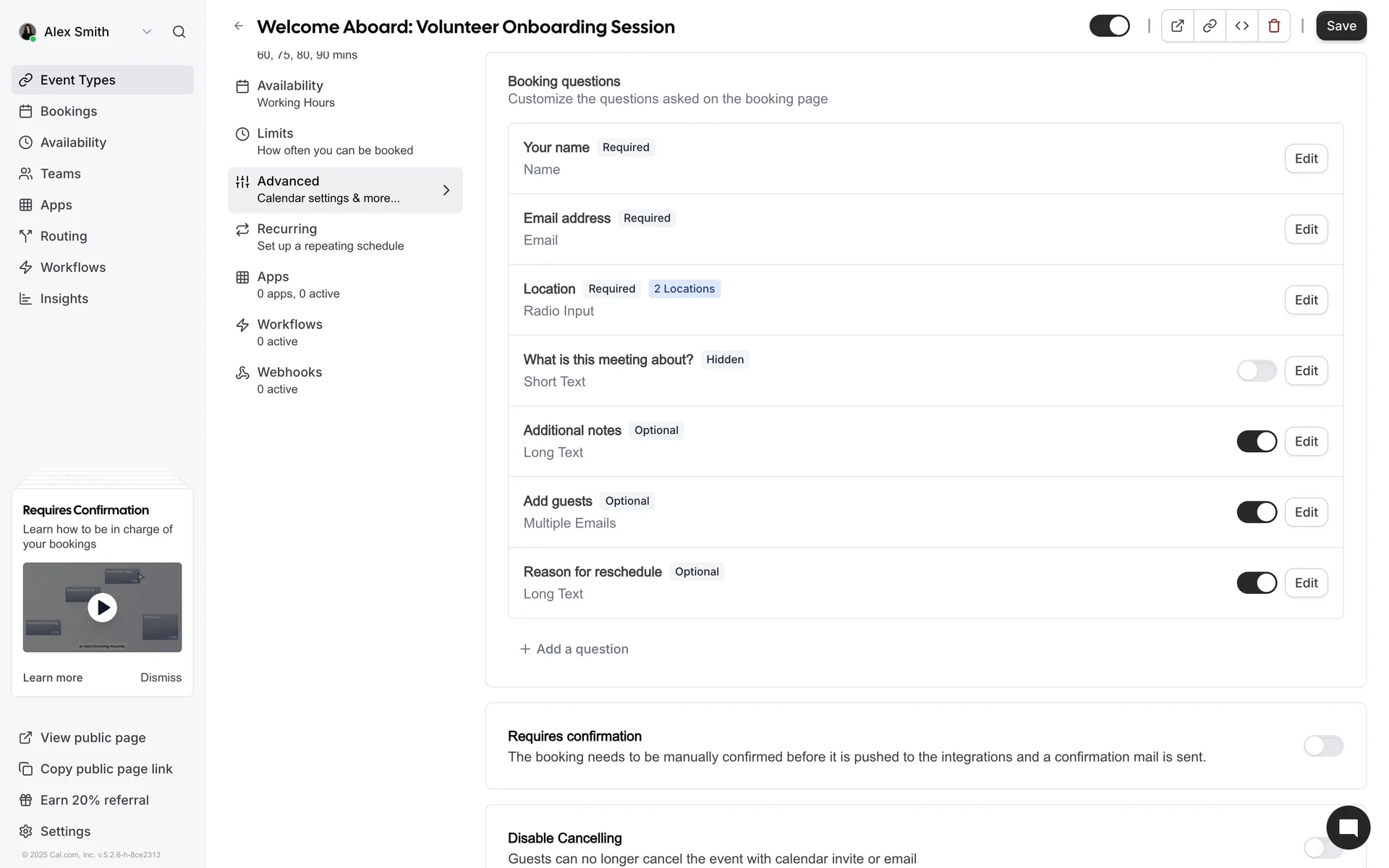The height and width of the screenshot is (868, 1389).
Task: Play the Requires Confirmation video
Action: (x=102, y=608)
